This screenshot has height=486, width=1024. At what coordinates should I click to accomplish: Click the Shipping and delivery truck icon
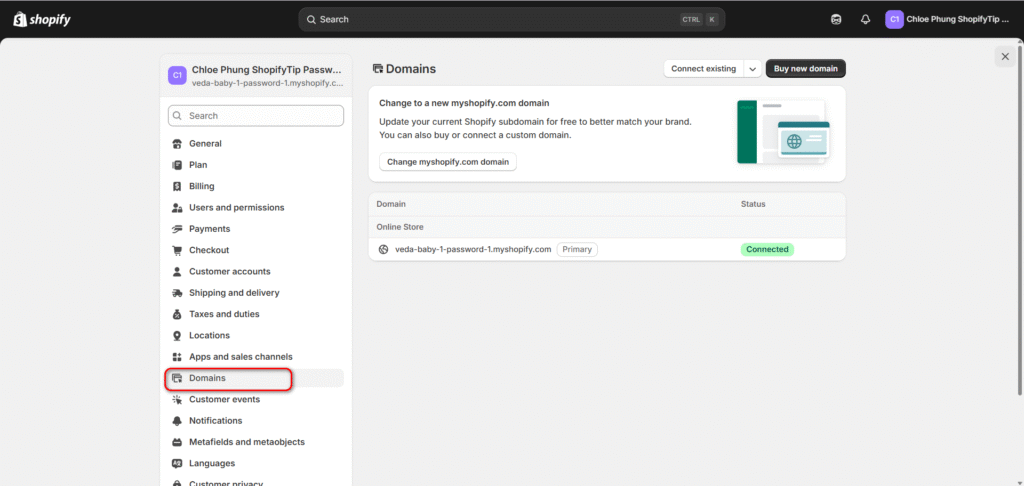(177, 293)
